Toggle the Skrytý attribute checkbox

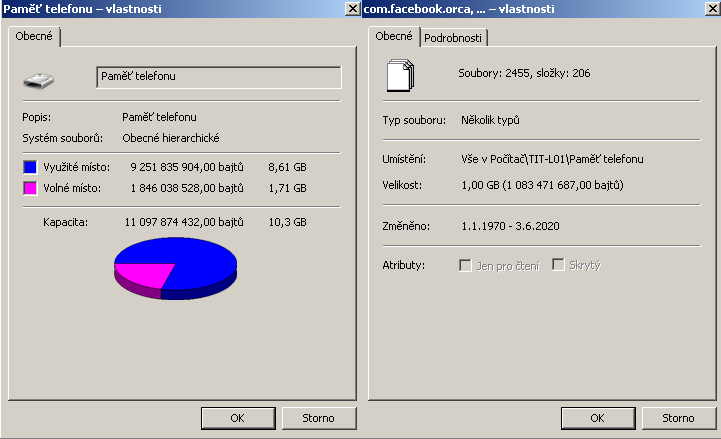click(x=558, y=264)
